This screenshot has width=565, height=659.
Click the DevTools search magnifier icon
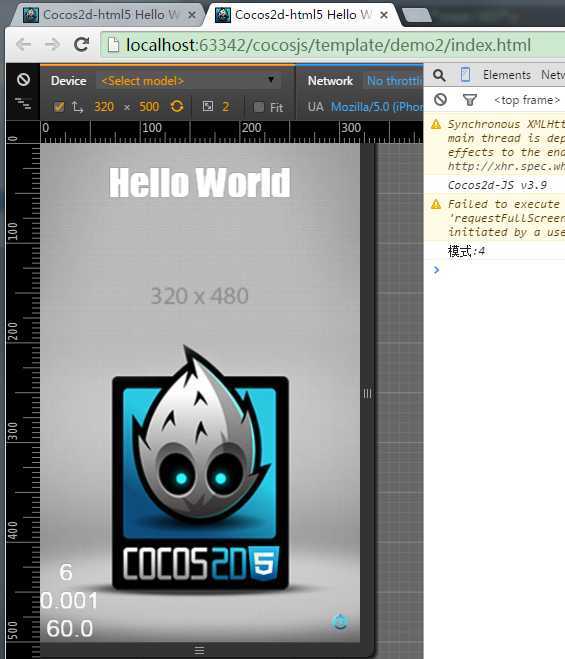pos(439,75)
